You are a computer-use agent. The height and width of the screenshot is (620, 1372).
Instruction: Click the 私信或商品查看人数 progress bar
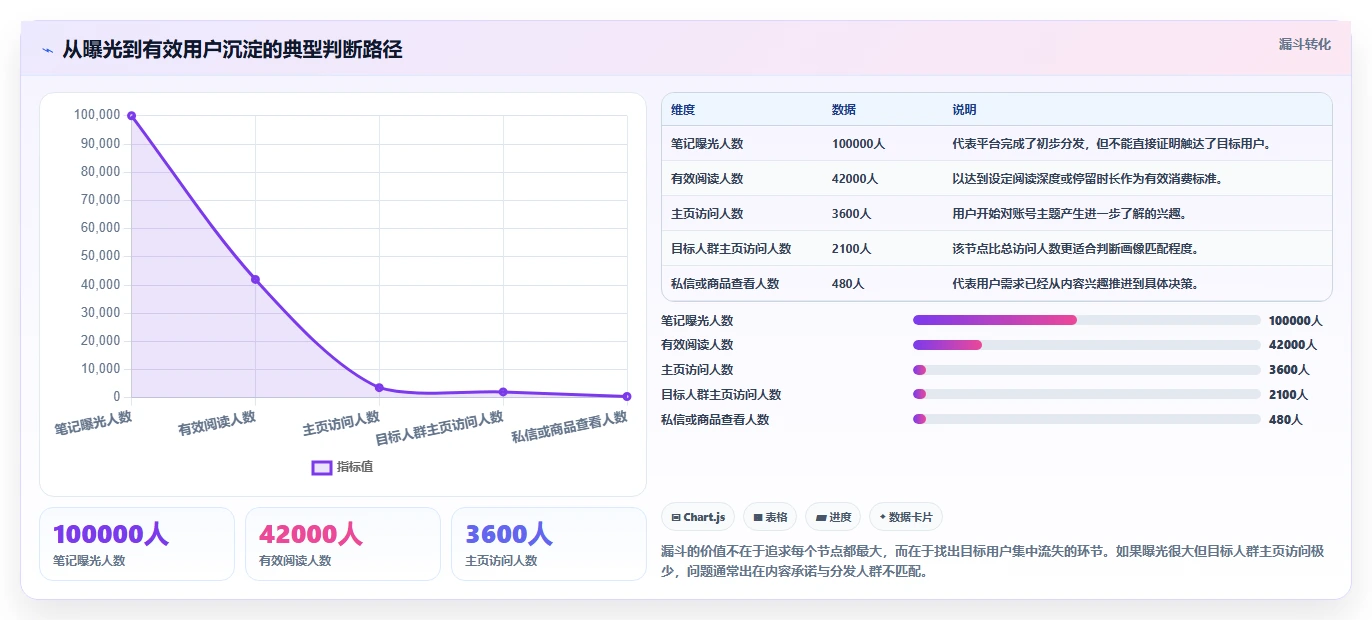pos(1086,420)
